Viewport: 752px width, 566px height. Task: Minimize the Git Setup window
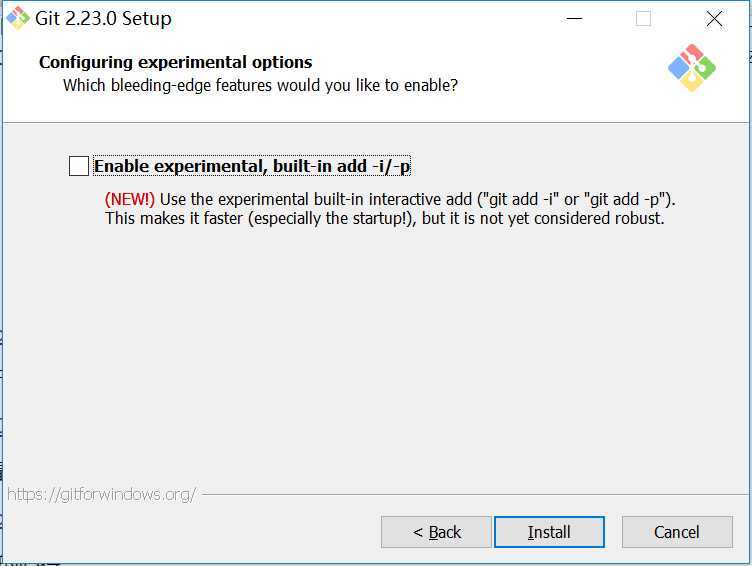[574, 19]
